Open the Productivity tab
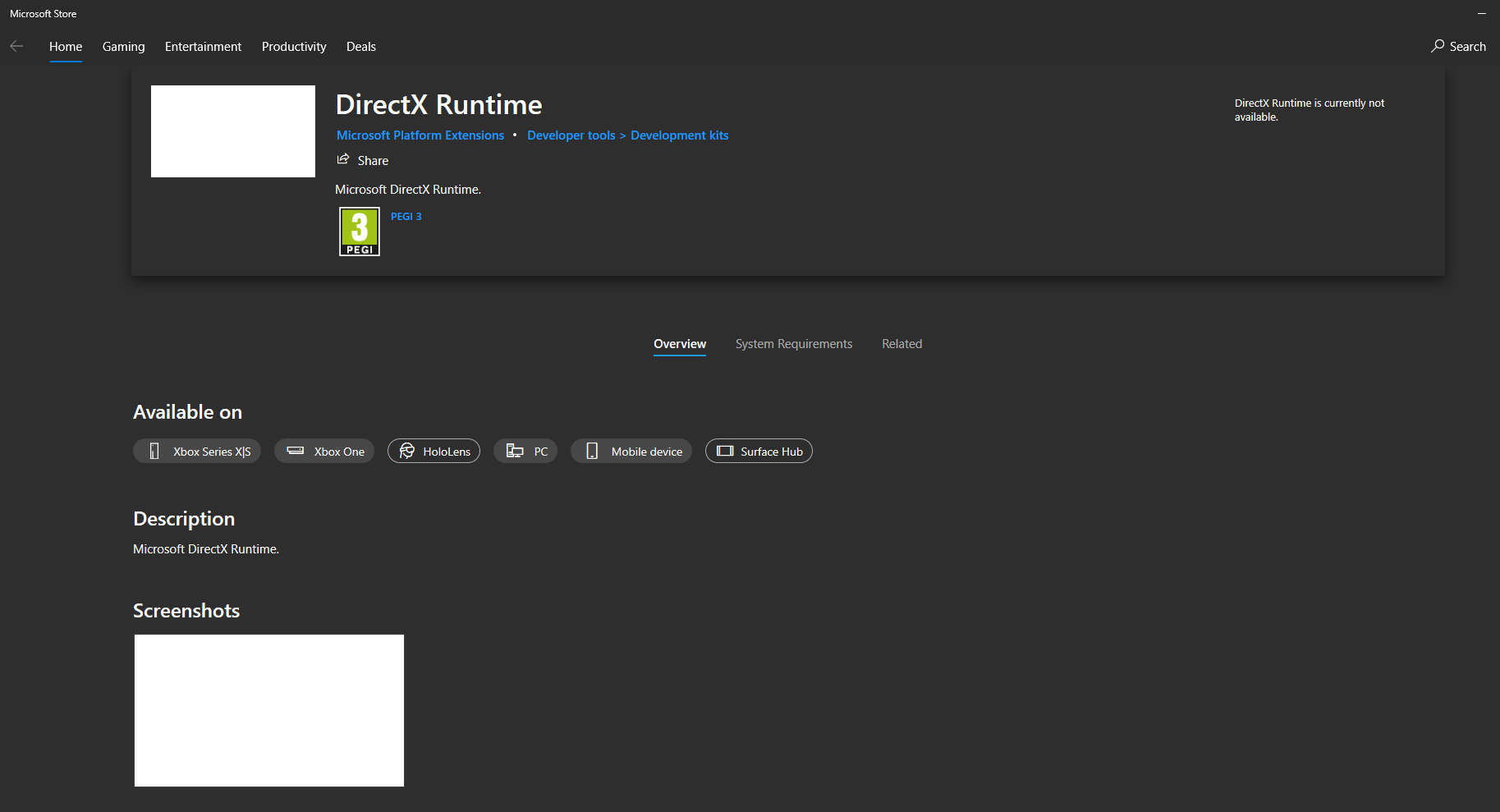The height and width of the screenshot is (812, 1500). point(294,47)
